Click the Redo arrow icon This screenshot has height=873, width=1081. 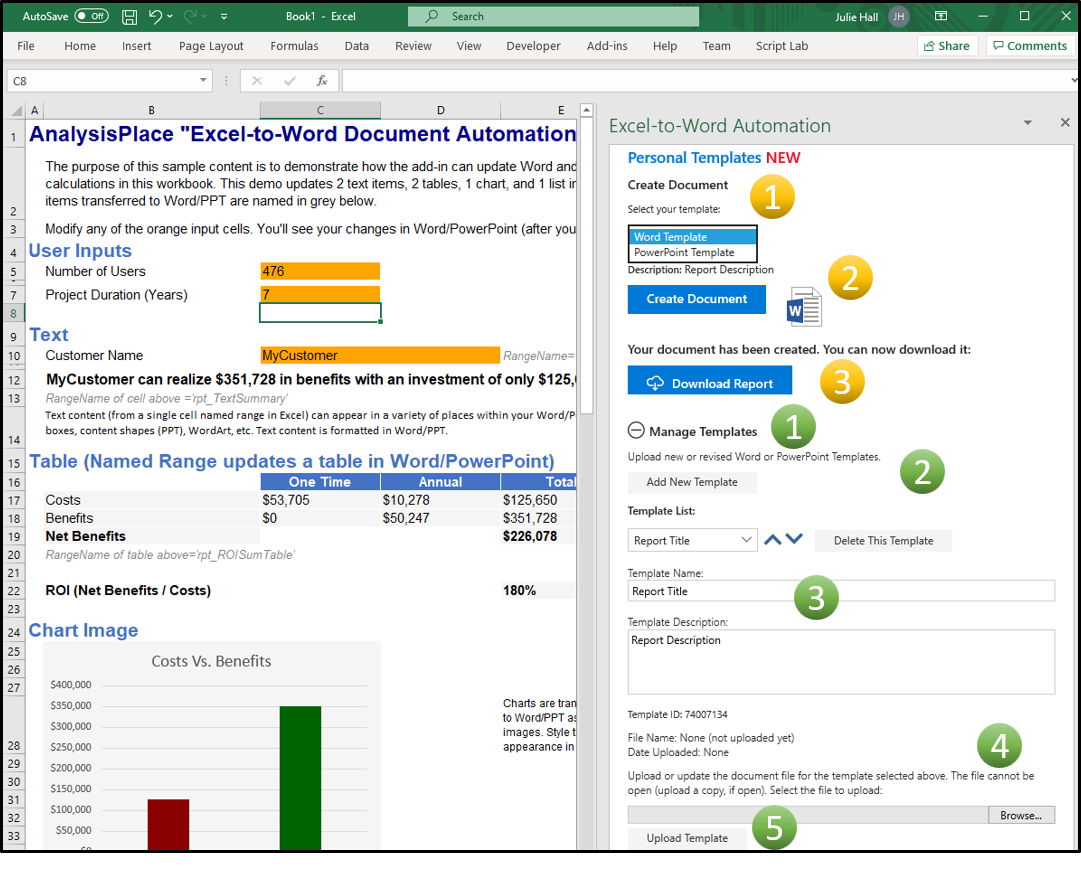tap(190, 17)
